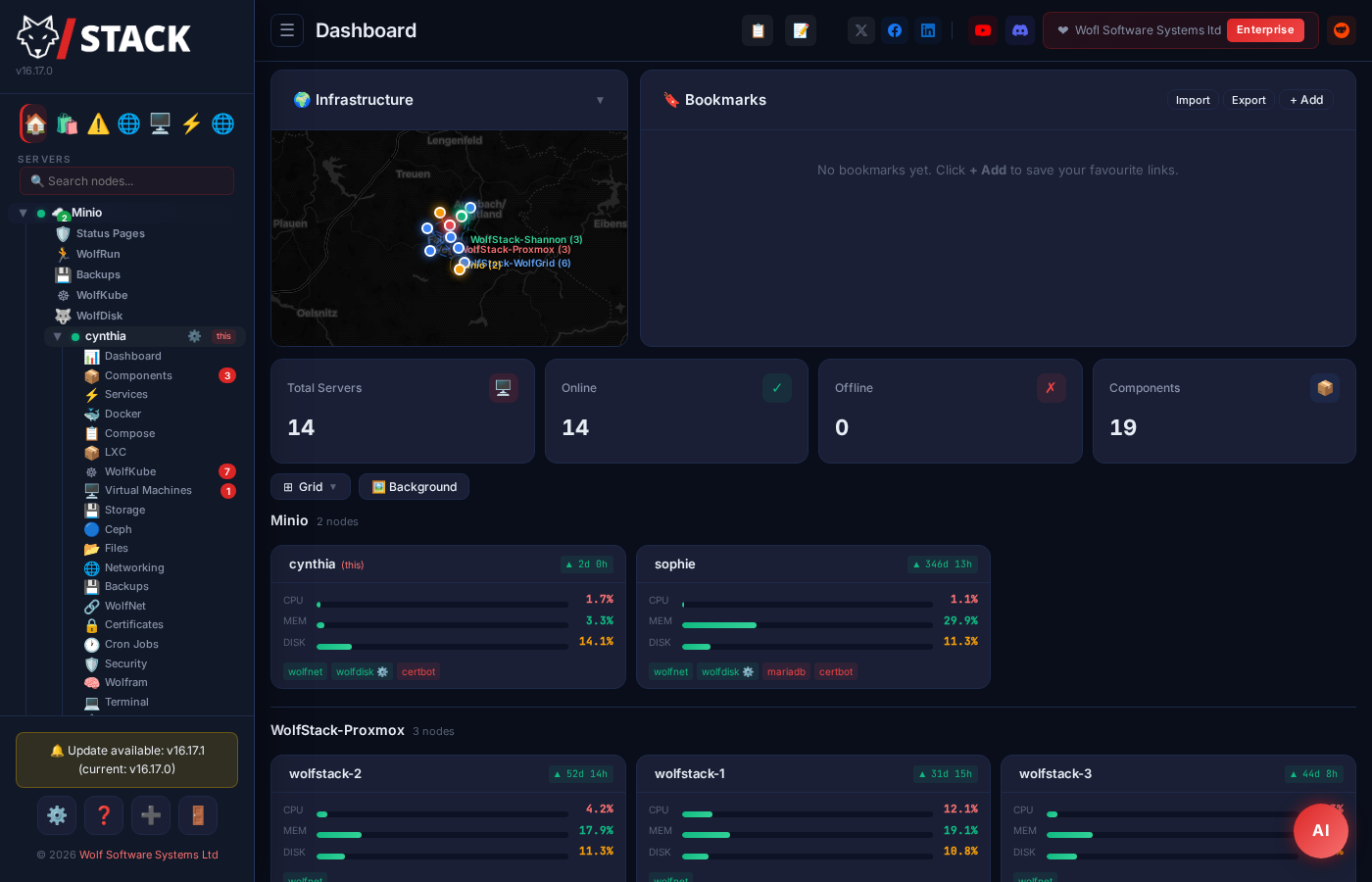The width and height of the screenshot is (1372, 882).
Task: Open the Reddit icon in the header
Action: (1342, 30)
